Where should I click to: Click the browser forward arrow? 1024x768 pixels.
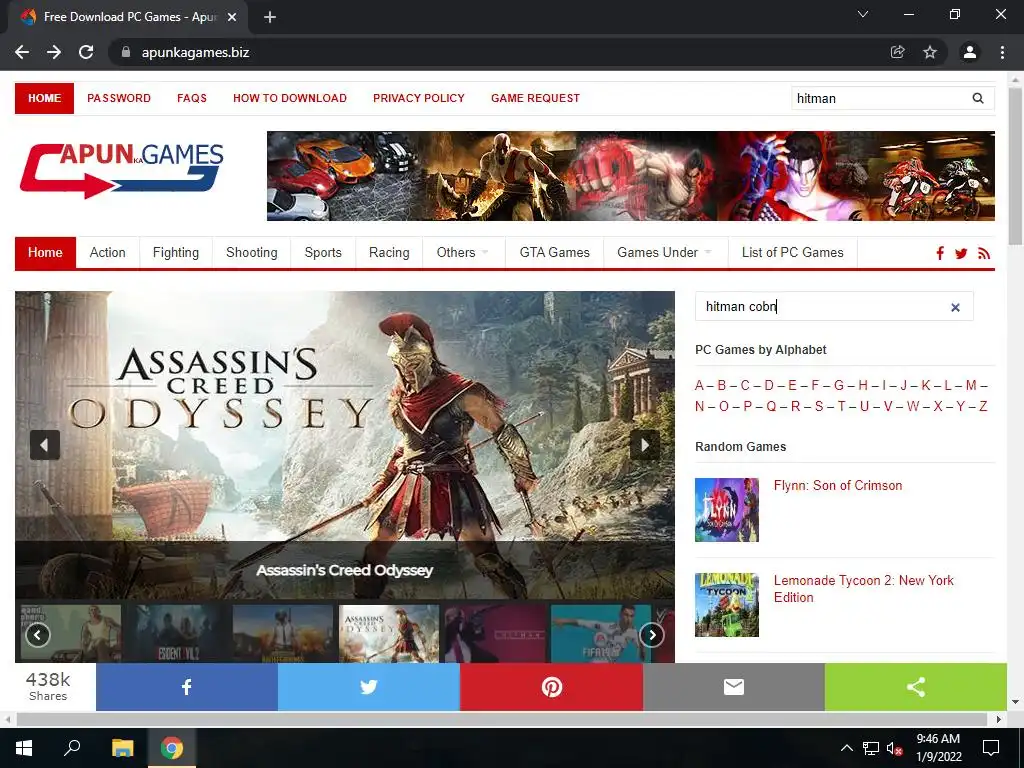point(54,52)
